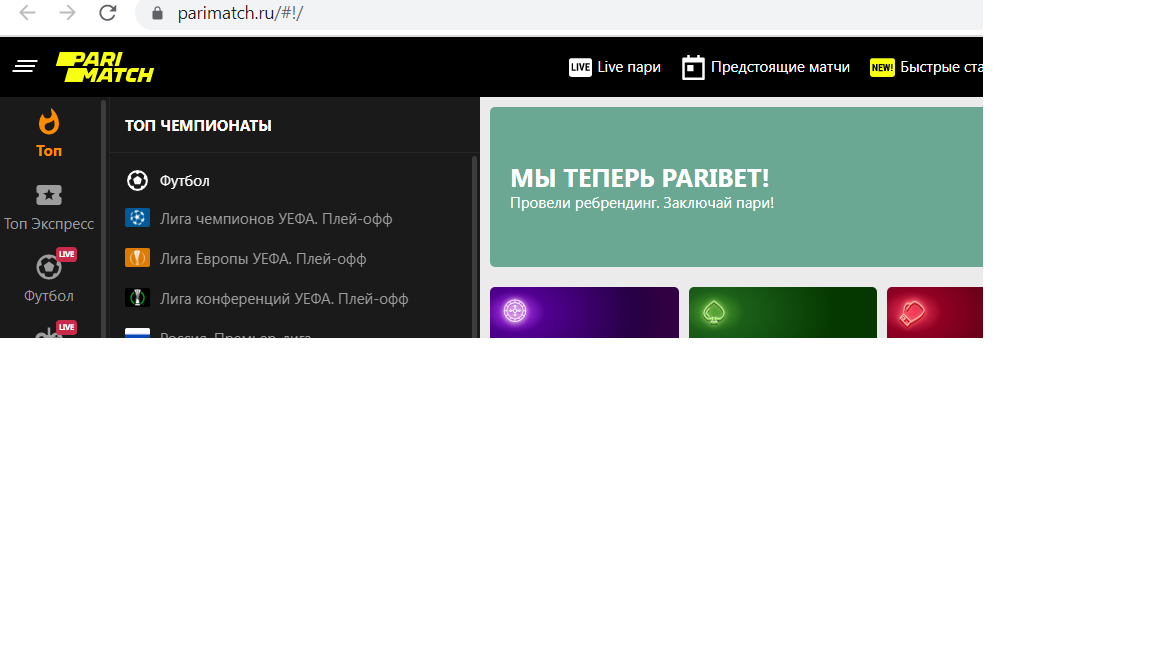Click the LIVE badge icon in the header

pos(580,68)
